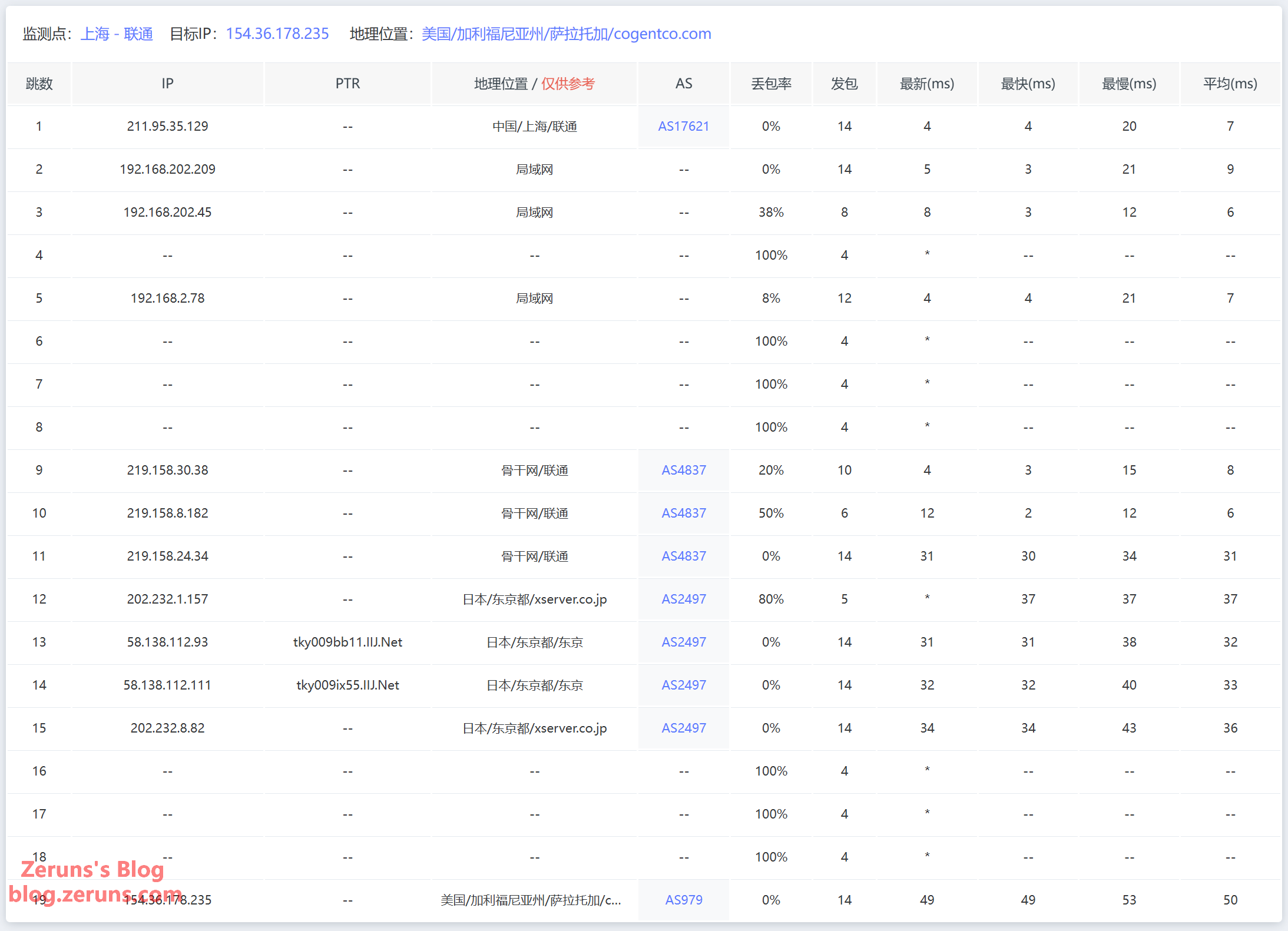Click AS4837 link in hop 9 row
The height and width of the screenshot is (931, 1288).
click(x=683, y=470)
